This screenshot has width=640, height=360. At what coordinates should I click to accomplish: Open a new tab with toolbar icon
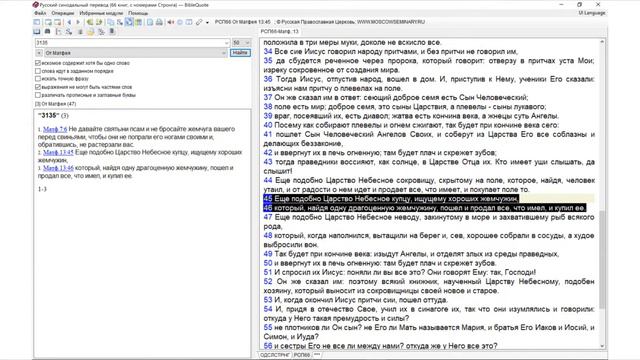[48, 22]
